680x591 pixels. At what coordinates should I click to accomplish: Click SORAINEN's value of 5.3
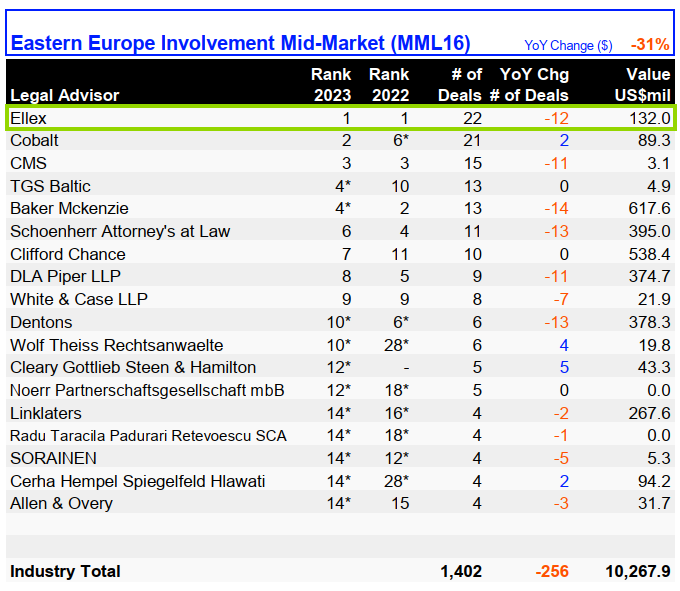pyautogui.click(x=659, y=459)
